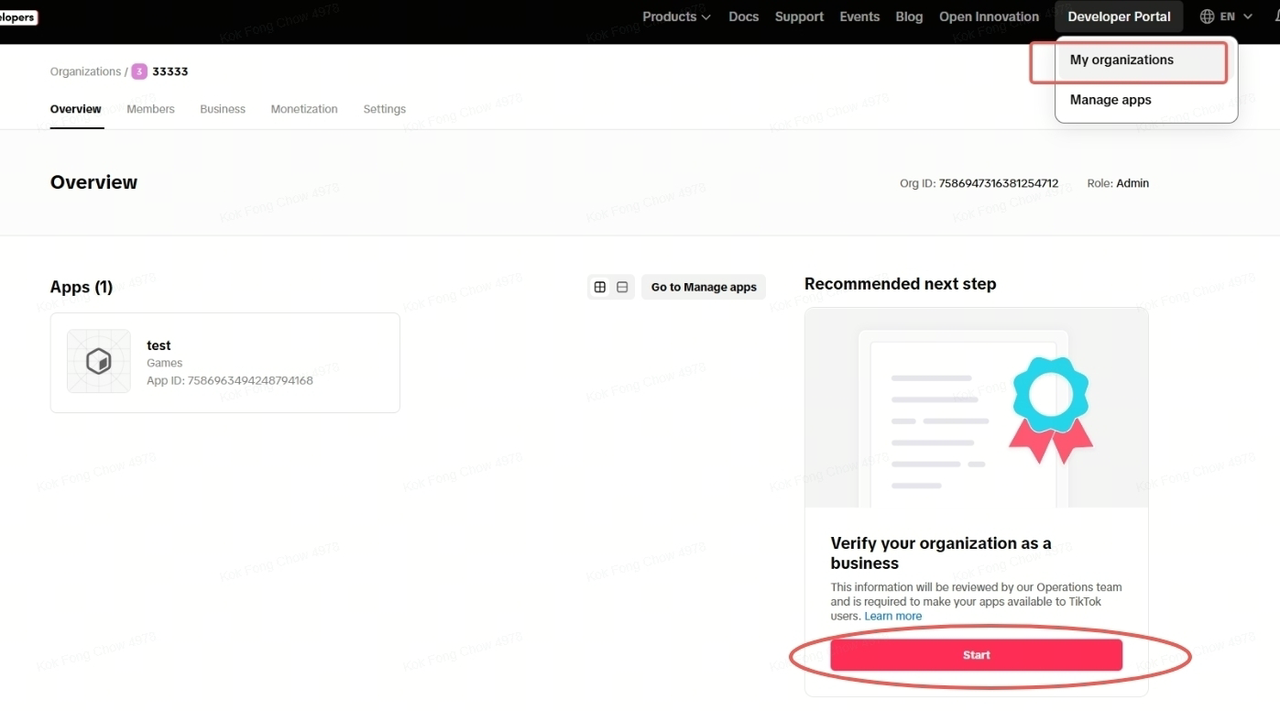Choose Manage apps in the dropdown
Image resolution: width=1280 pixels, height=711 pixels.
click(x=1110, y=100)
